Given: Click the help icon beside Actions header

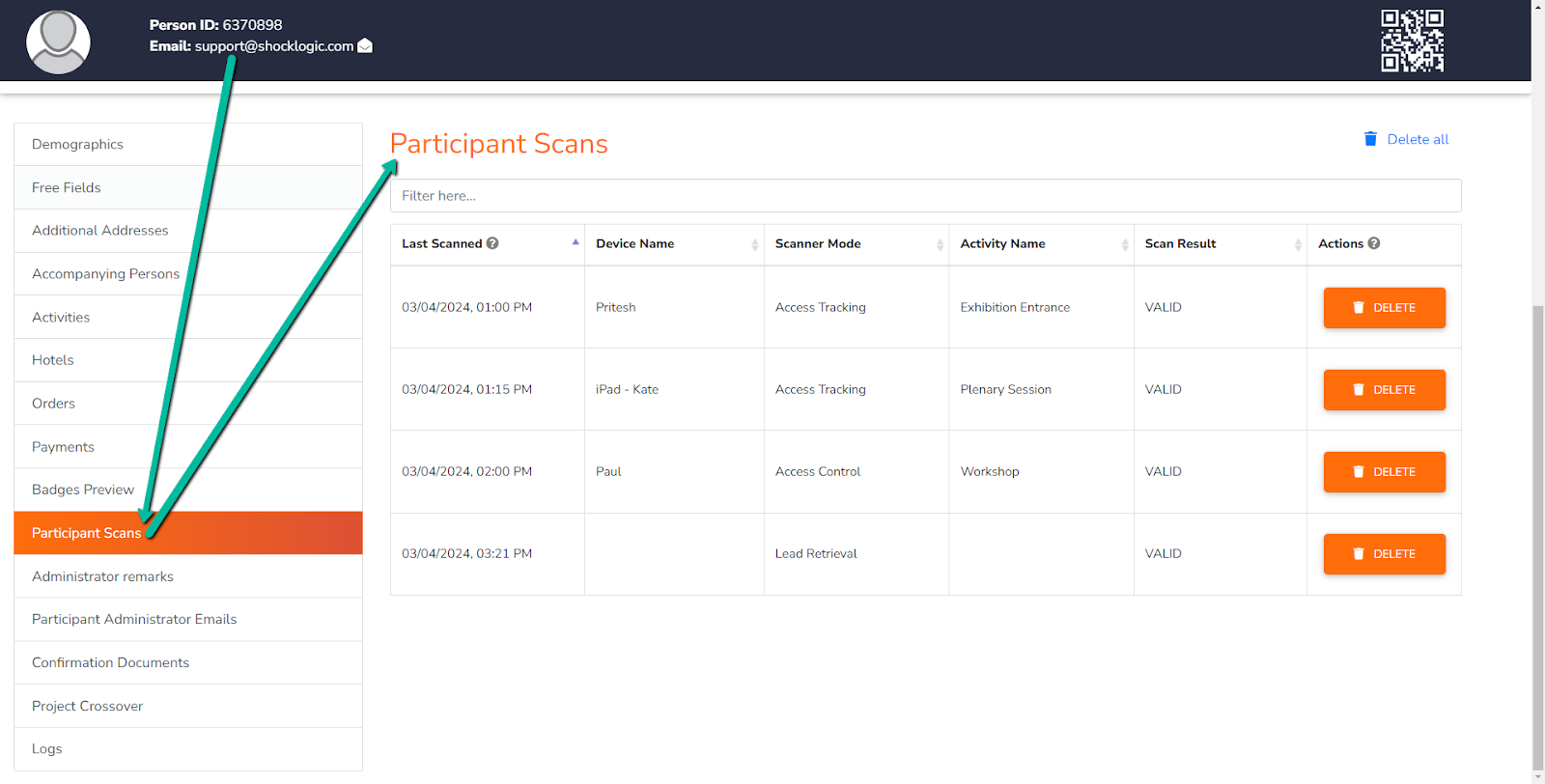Looking at the screenshot, I should pyautogui.click(x=1374, y=243).
